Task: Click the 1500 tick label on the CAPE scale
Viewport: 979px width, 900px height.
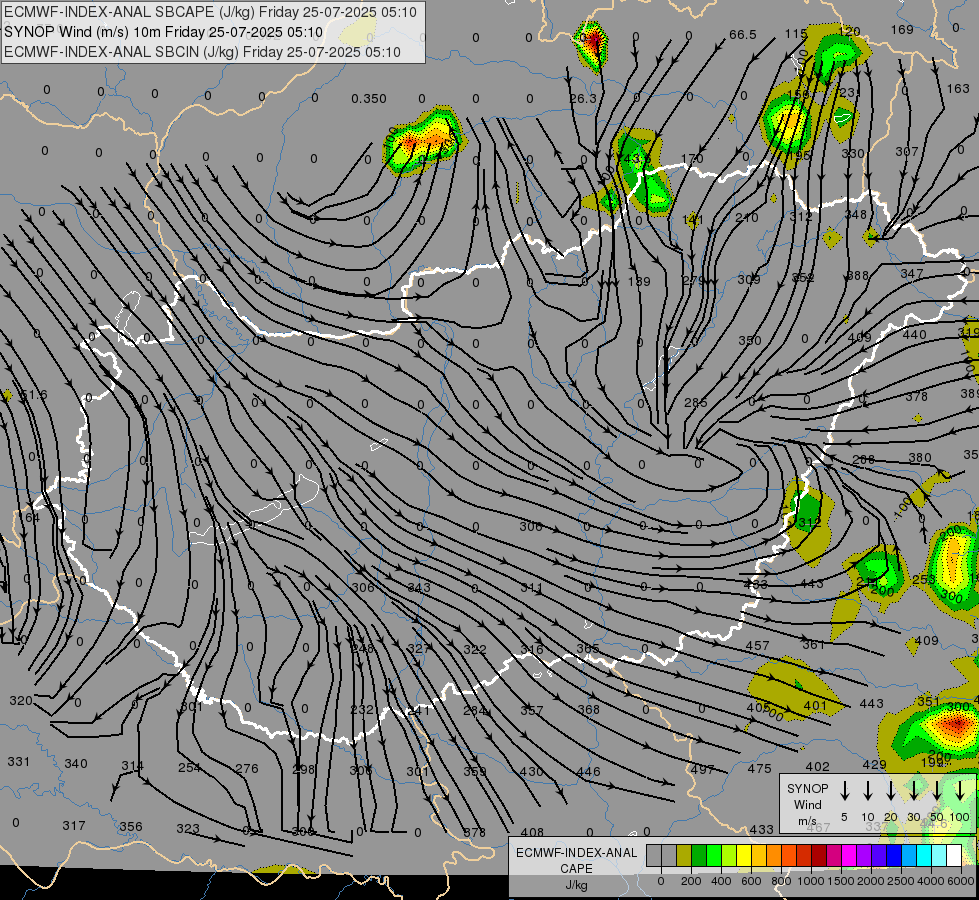Action: click(x=840, y=881)
